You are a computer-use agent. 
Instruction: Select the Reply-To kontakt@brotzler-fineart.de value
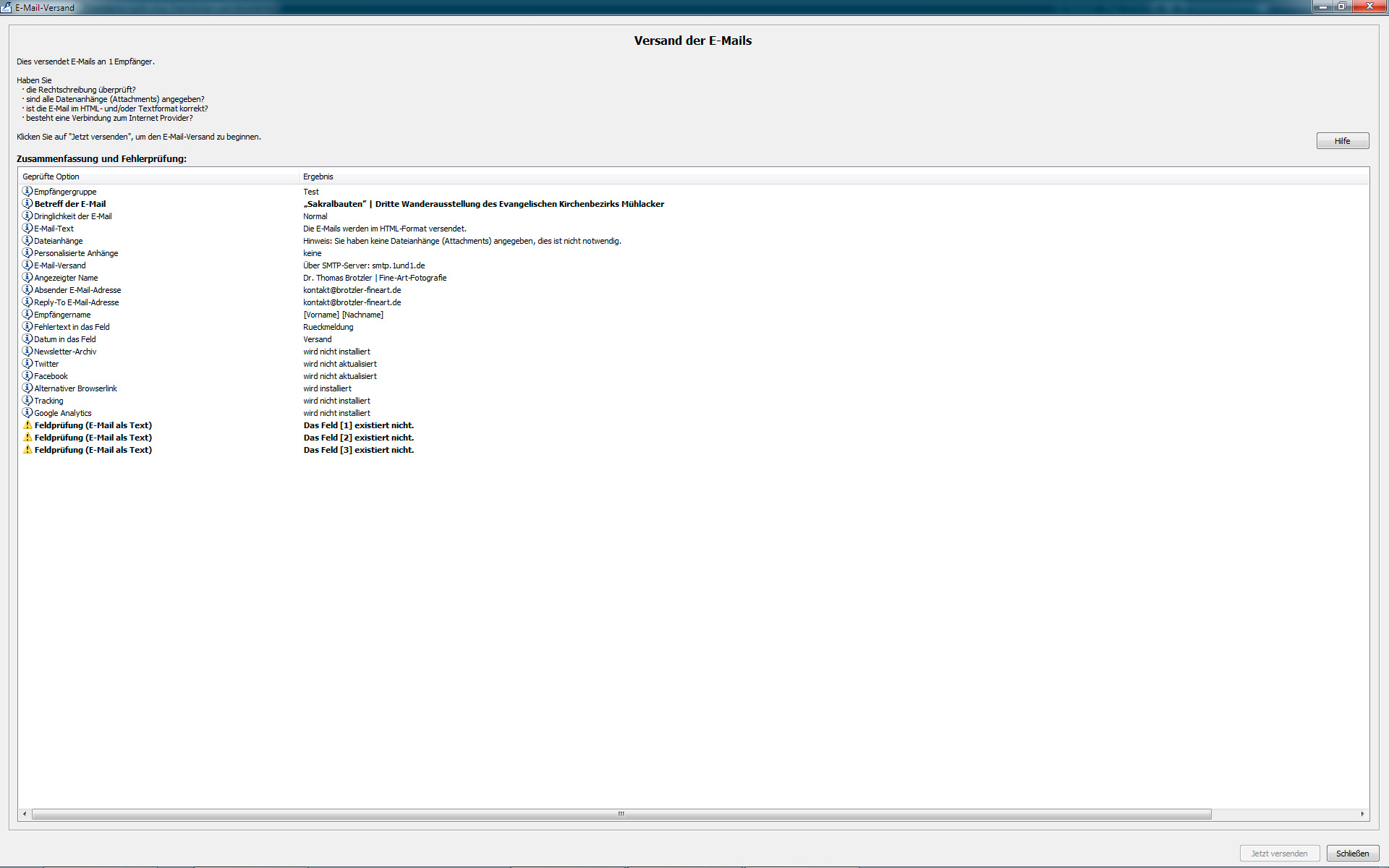tap(352, 302)
